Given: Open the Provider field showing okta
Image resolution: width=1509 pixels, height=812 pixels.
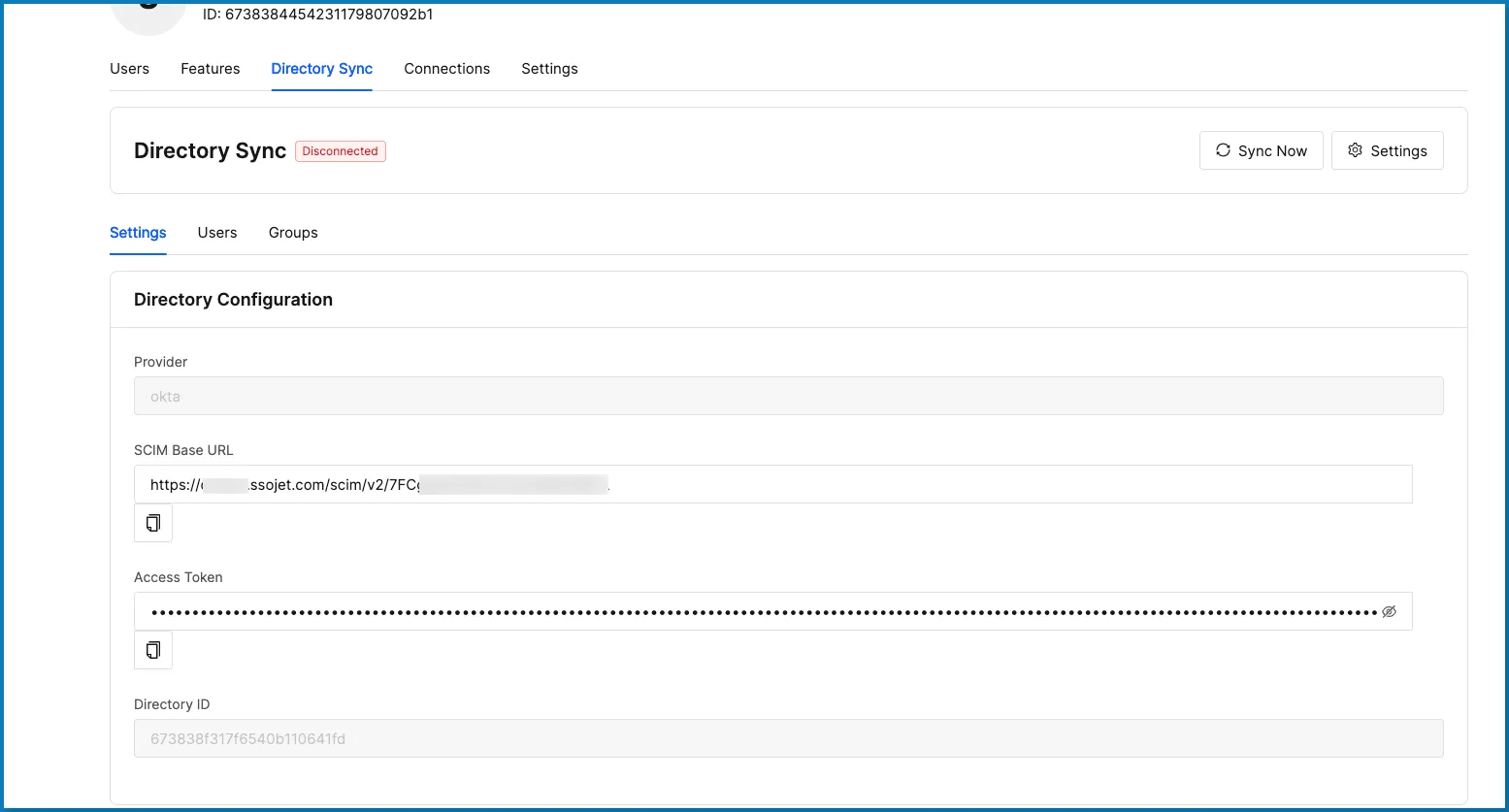Looking at the screenshot, I should tap(788, 396).
